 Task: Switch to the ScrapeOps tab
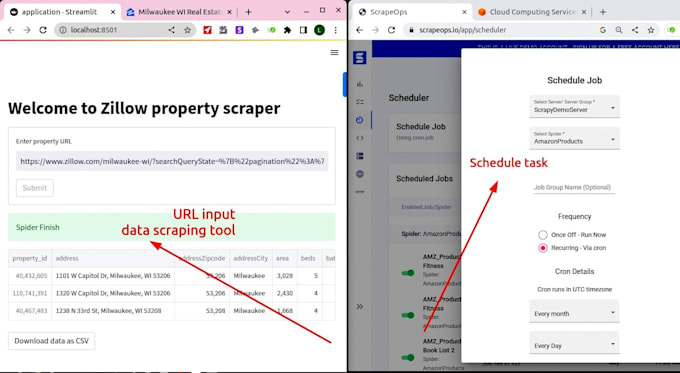click(413, 12)
